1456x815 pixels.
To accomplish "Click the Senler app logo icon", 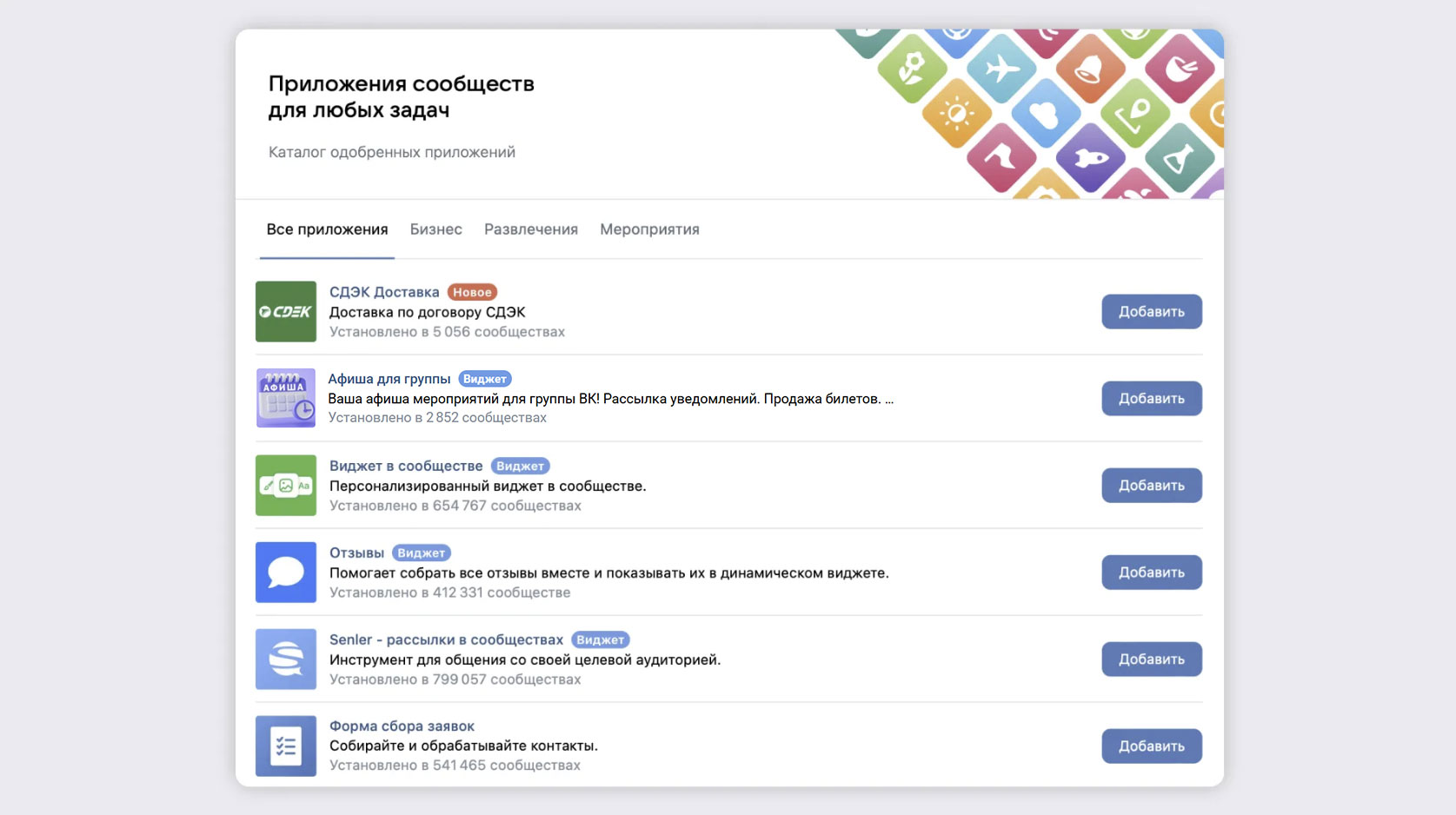I will [285, 659].
